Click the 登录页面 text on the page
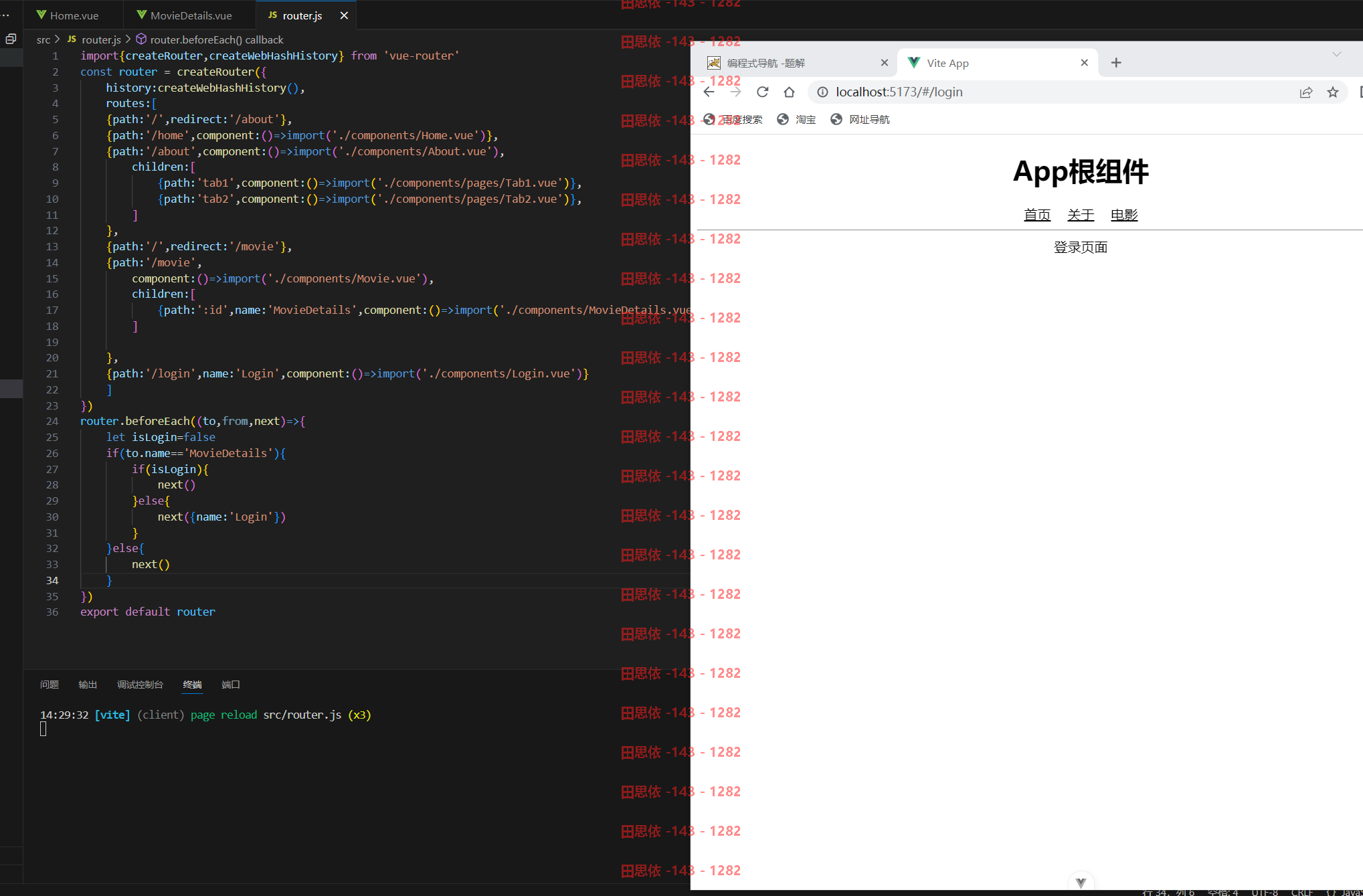 1081,248
